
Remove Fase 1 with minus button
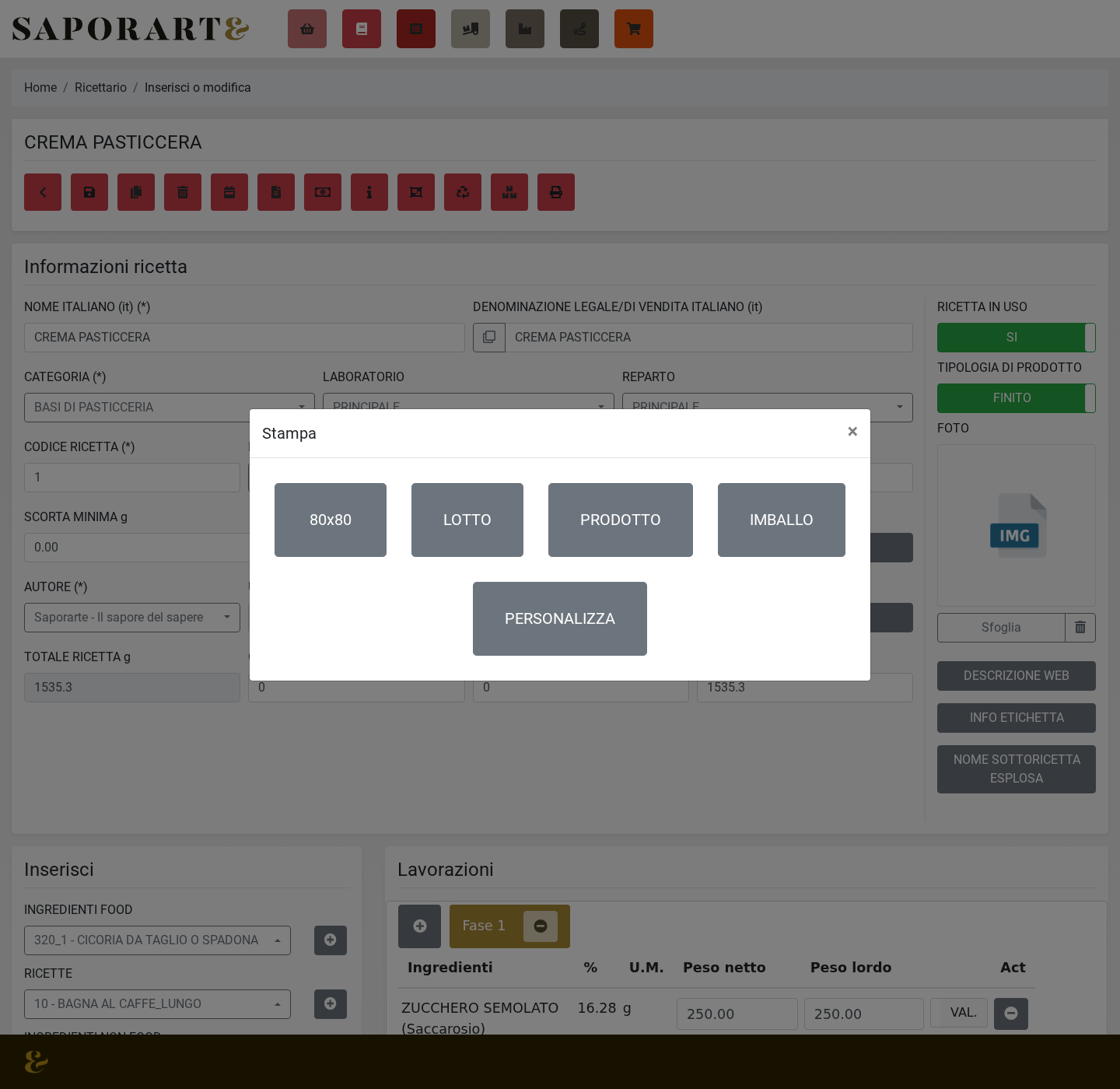click(541, 926)
